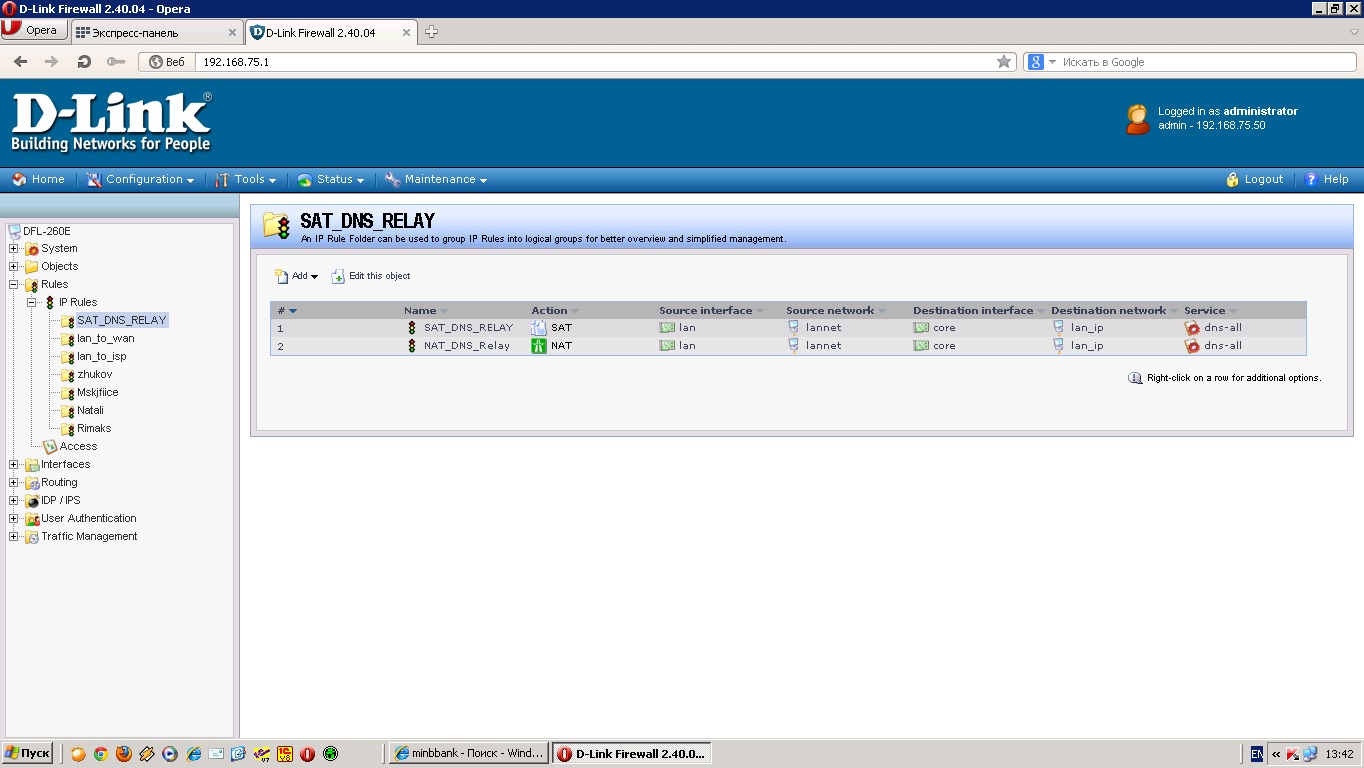Open the Opera main menu button
The image size is (1364, 768).
point(33,30)
